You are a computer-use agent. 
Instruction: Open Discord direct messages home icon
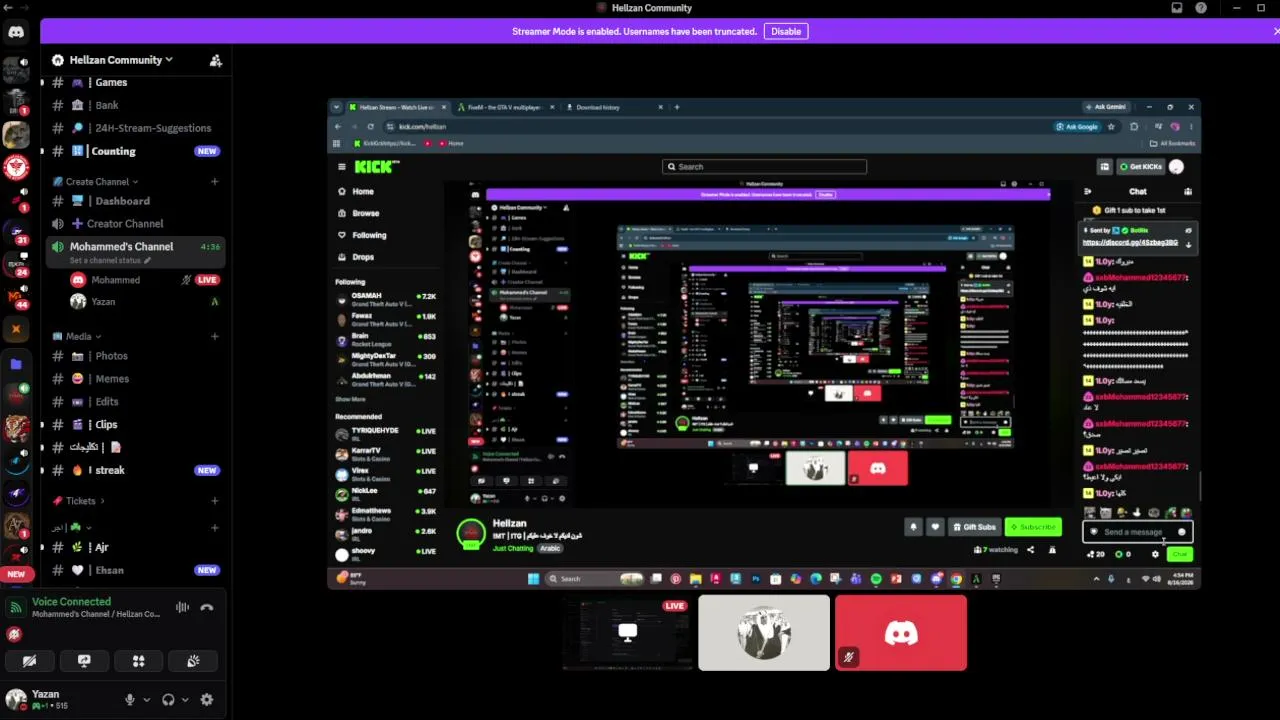pyautogui.click(x=16, y=32)
